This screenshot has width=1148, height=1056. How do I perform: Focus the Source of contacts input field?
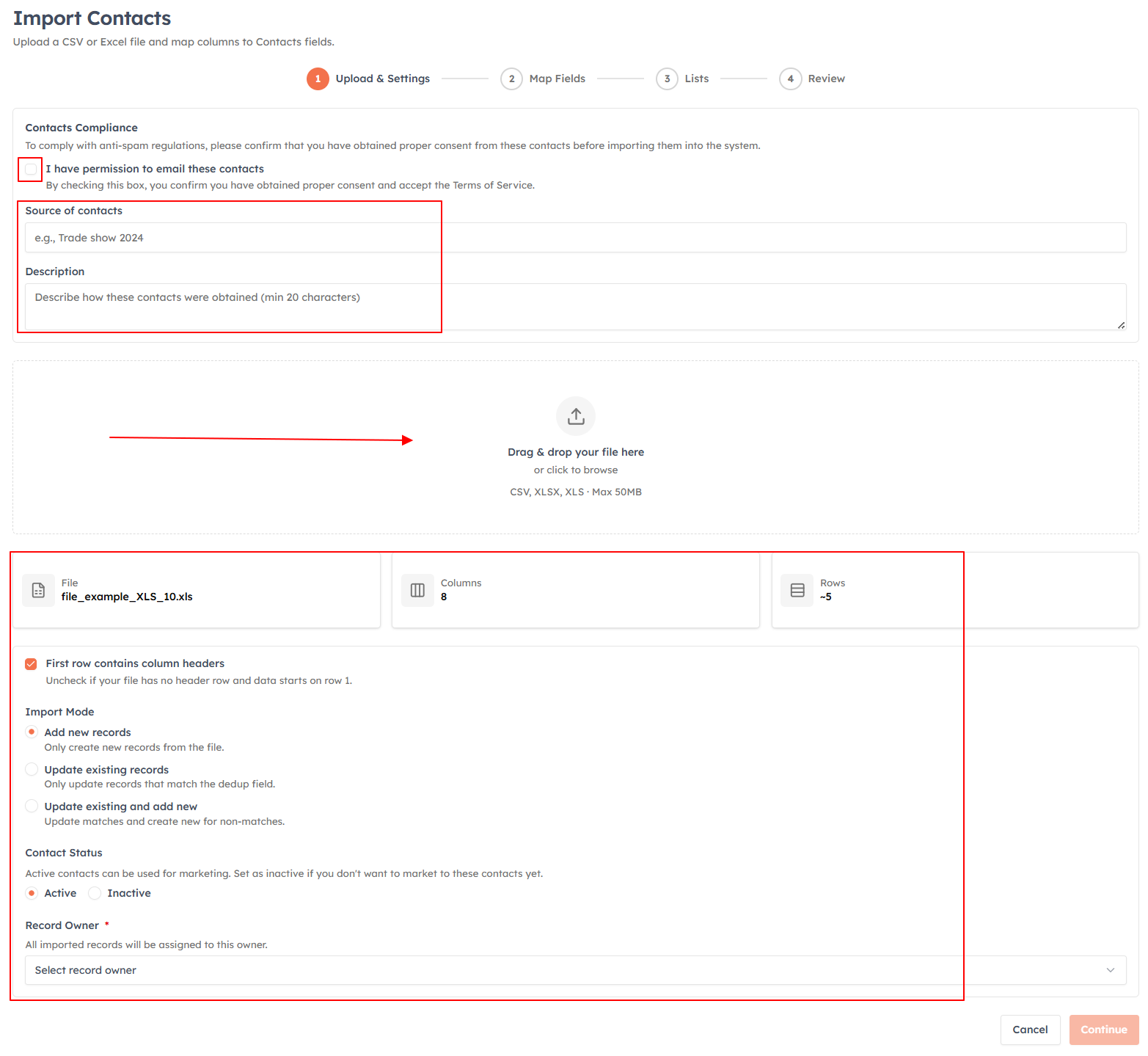[576, 238]
